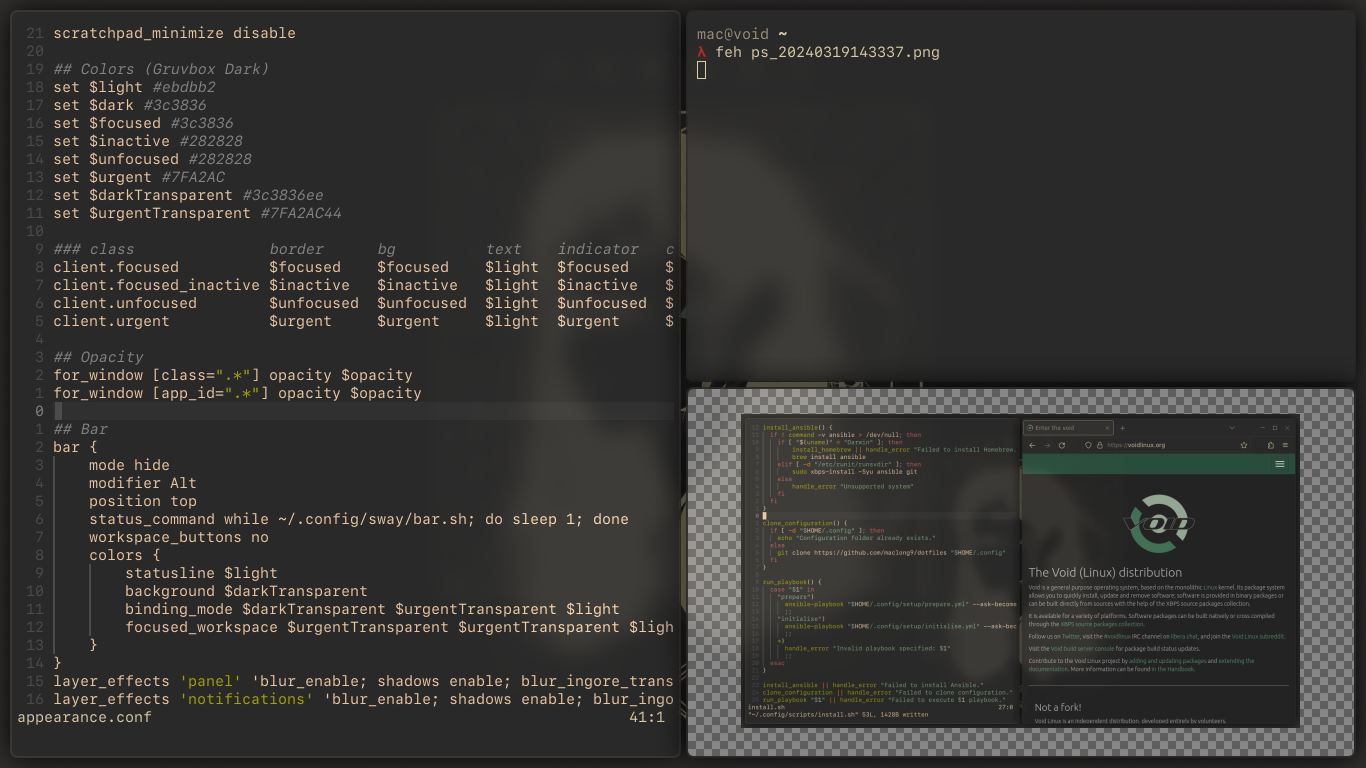The height and width of the screenshot is (768, 1366).
Task: Click the browser reload icon
Action: point(1062,445)
